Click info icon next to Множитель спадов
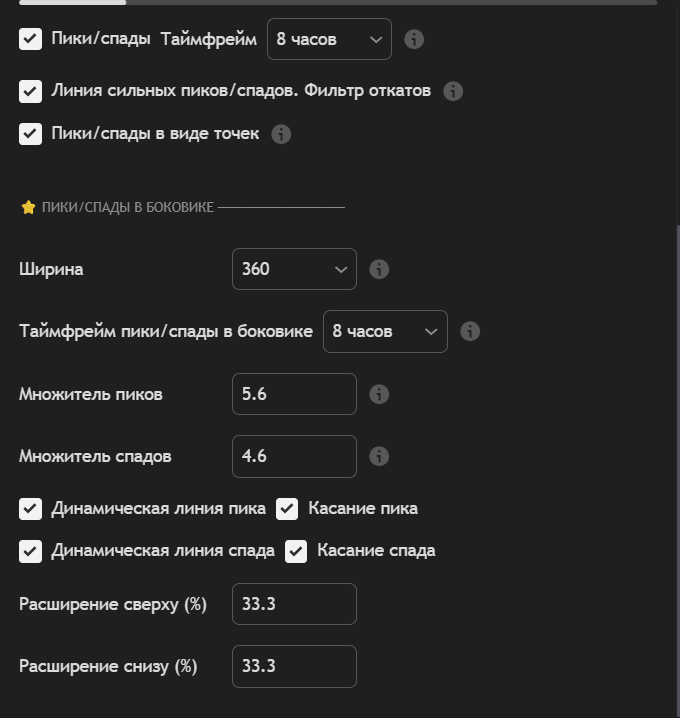This screenshot has width=680, height=718. 379,456
